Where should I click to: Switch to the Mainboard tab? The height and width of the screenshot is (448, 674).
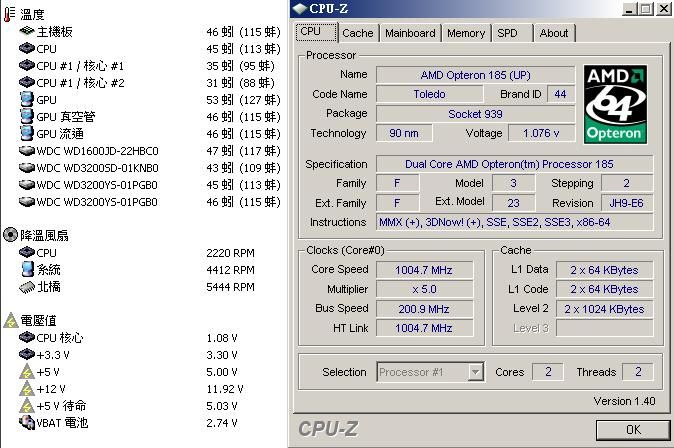(410, 33)
